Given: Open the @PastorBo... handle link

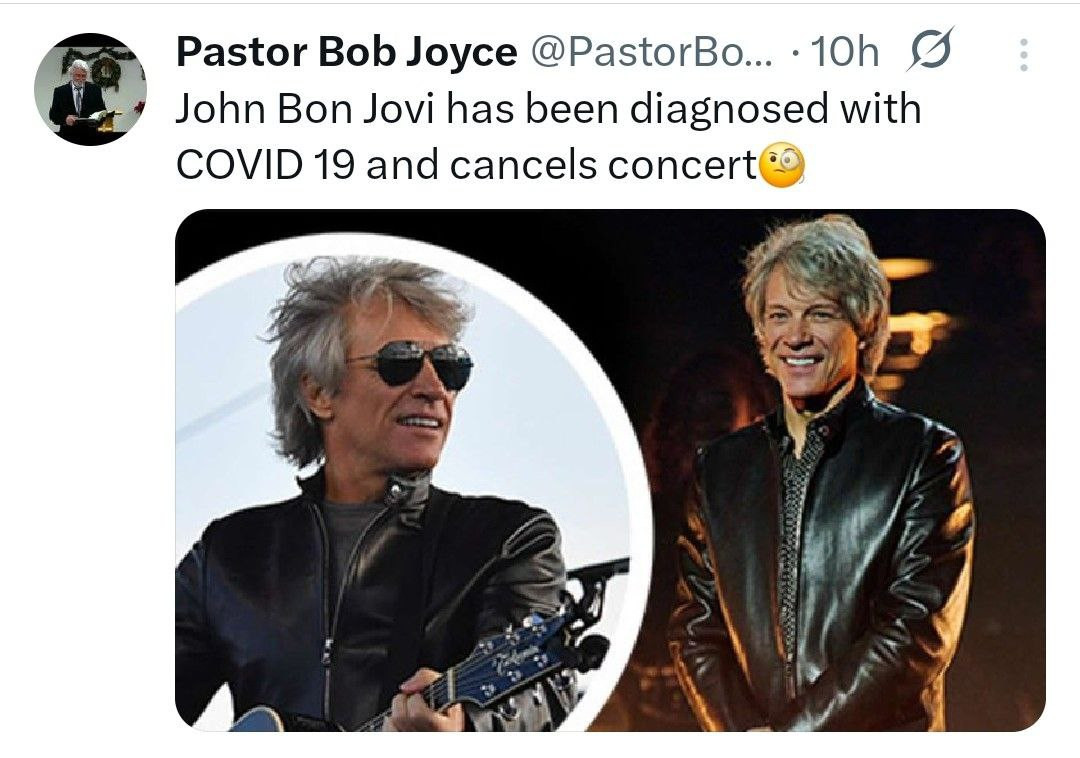Looking at the screenshot, I should pos(651,52).
